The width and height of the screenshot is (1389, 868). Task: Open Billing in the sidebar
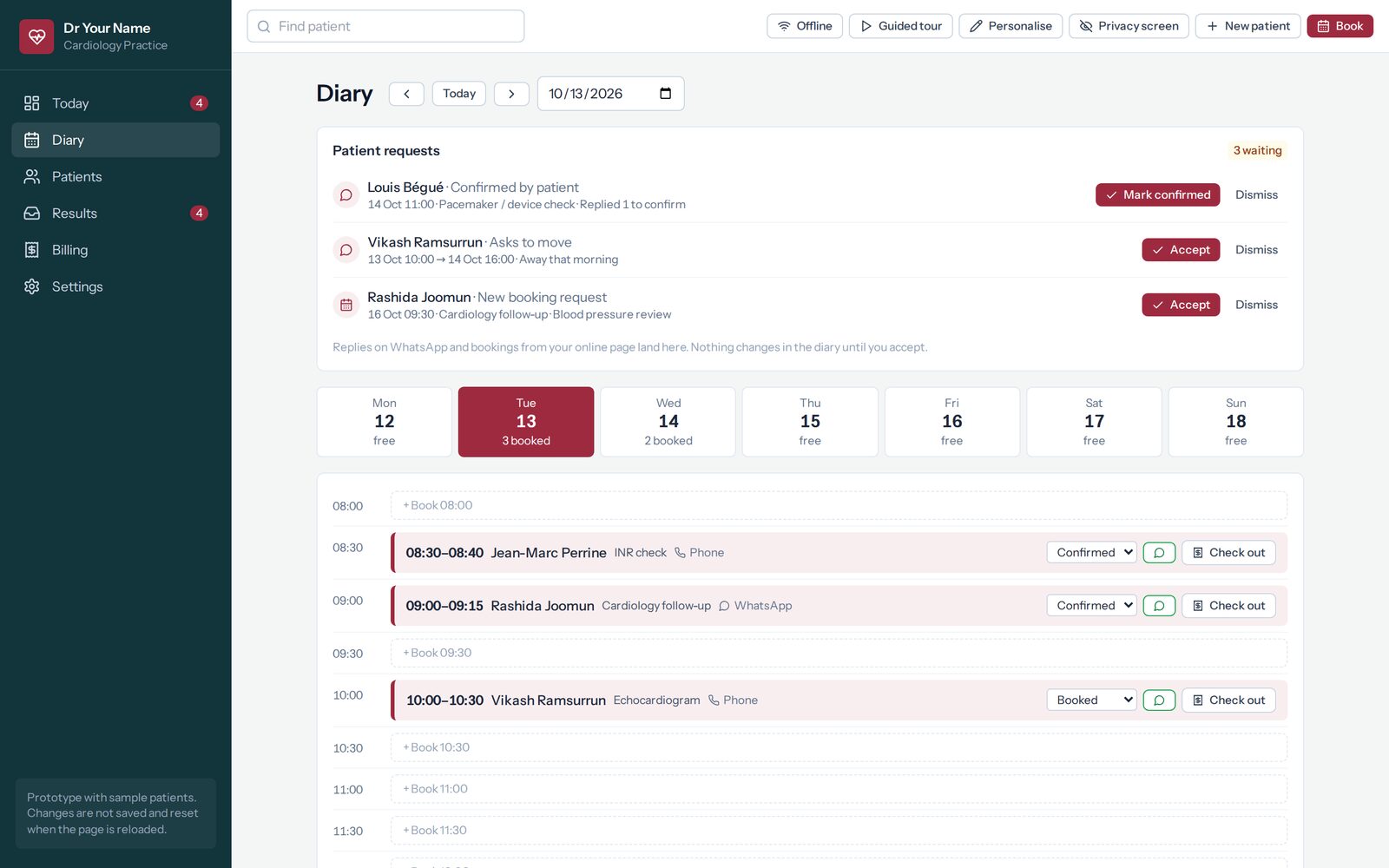coord(115,250)
